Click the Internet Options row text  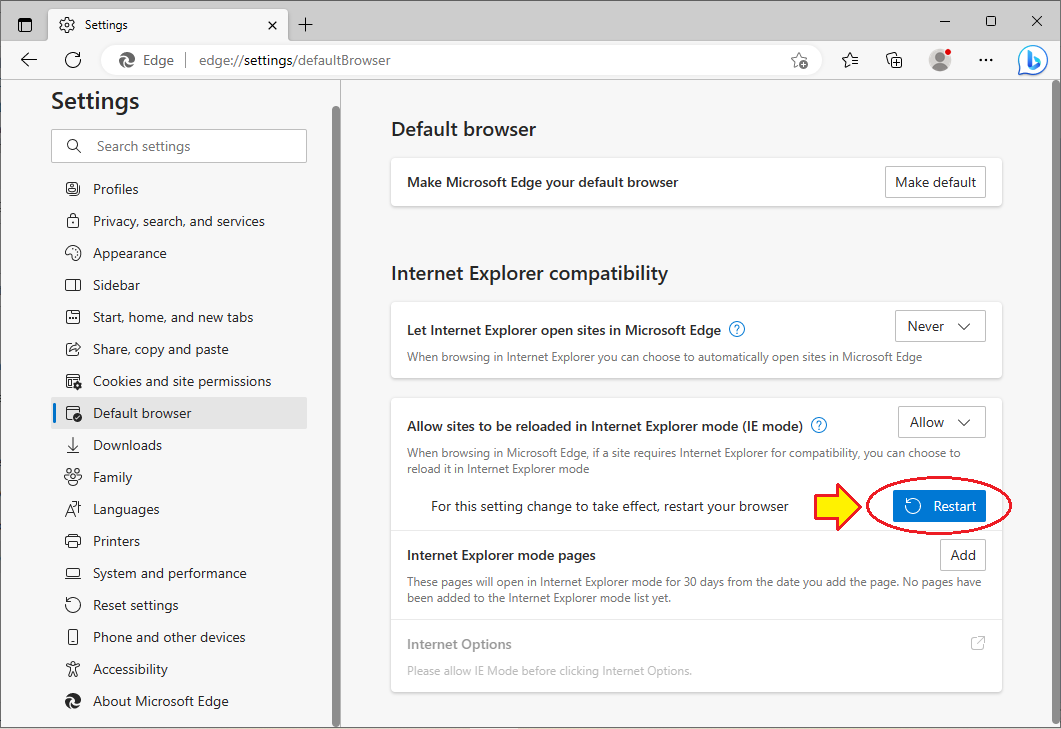coord(459,644)
